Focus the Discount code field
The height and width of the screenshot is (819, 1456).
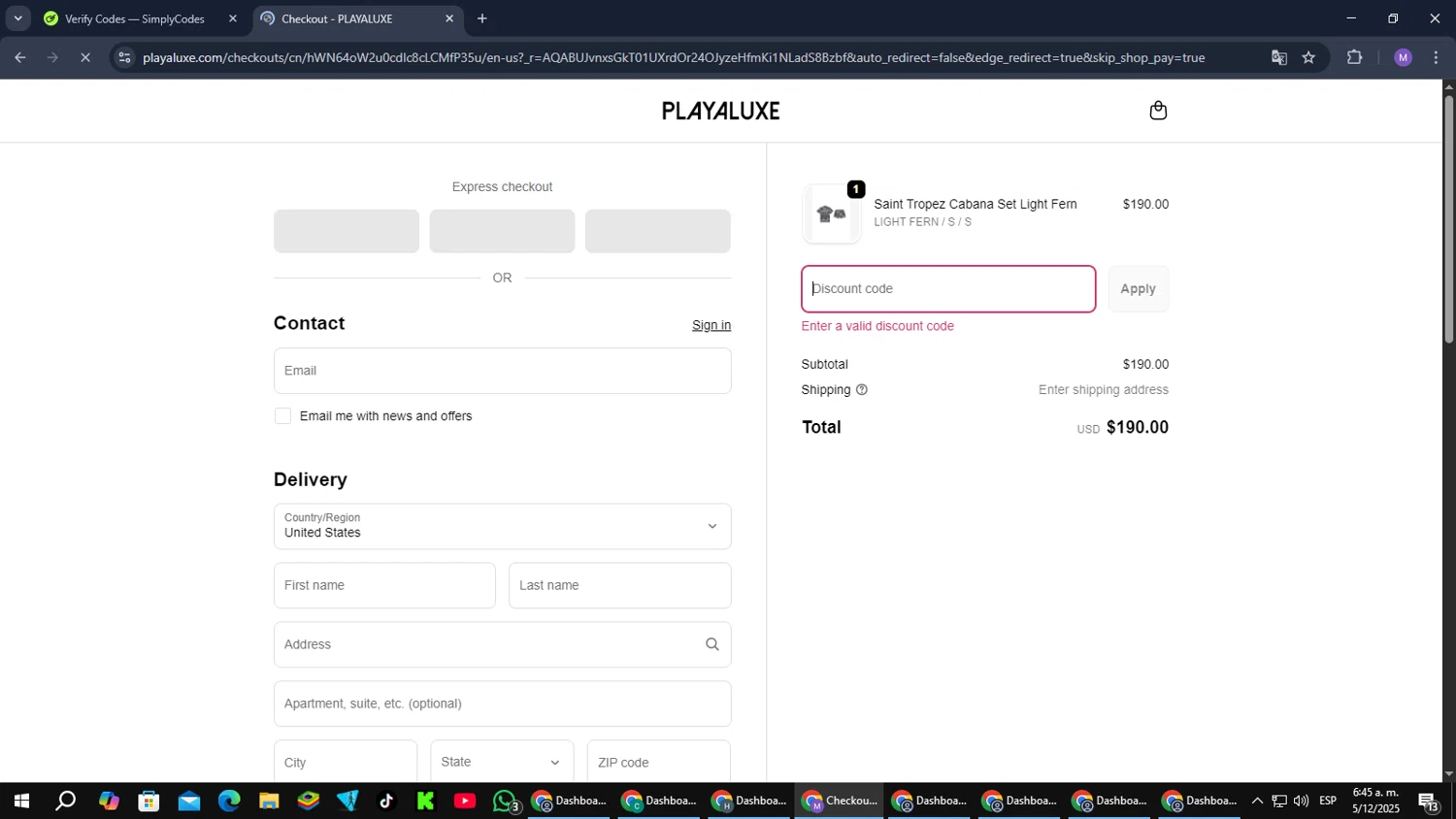point(948,289)
